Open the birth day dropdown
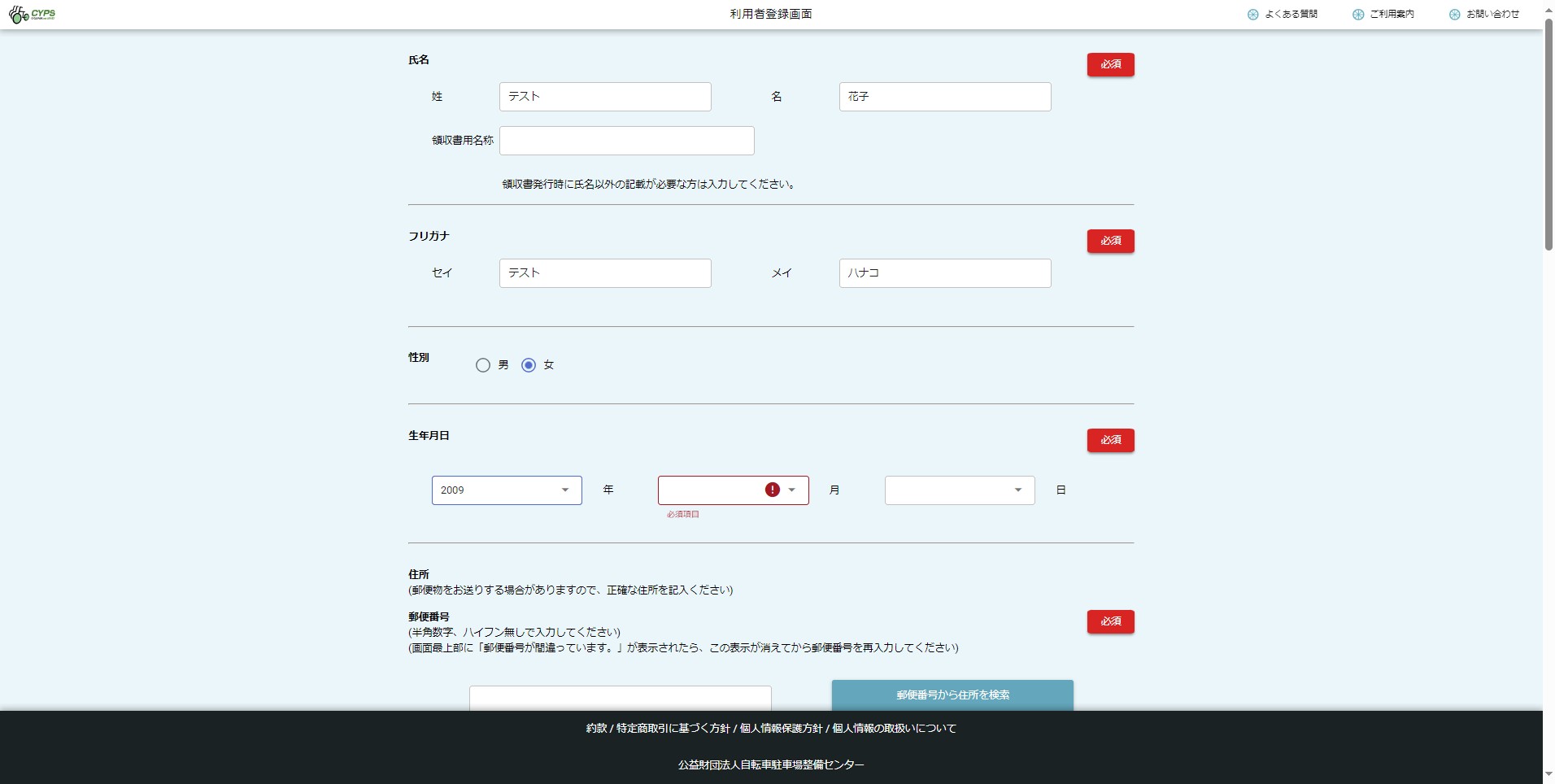This screenshot has width=1555, height=784. [960, 490]
